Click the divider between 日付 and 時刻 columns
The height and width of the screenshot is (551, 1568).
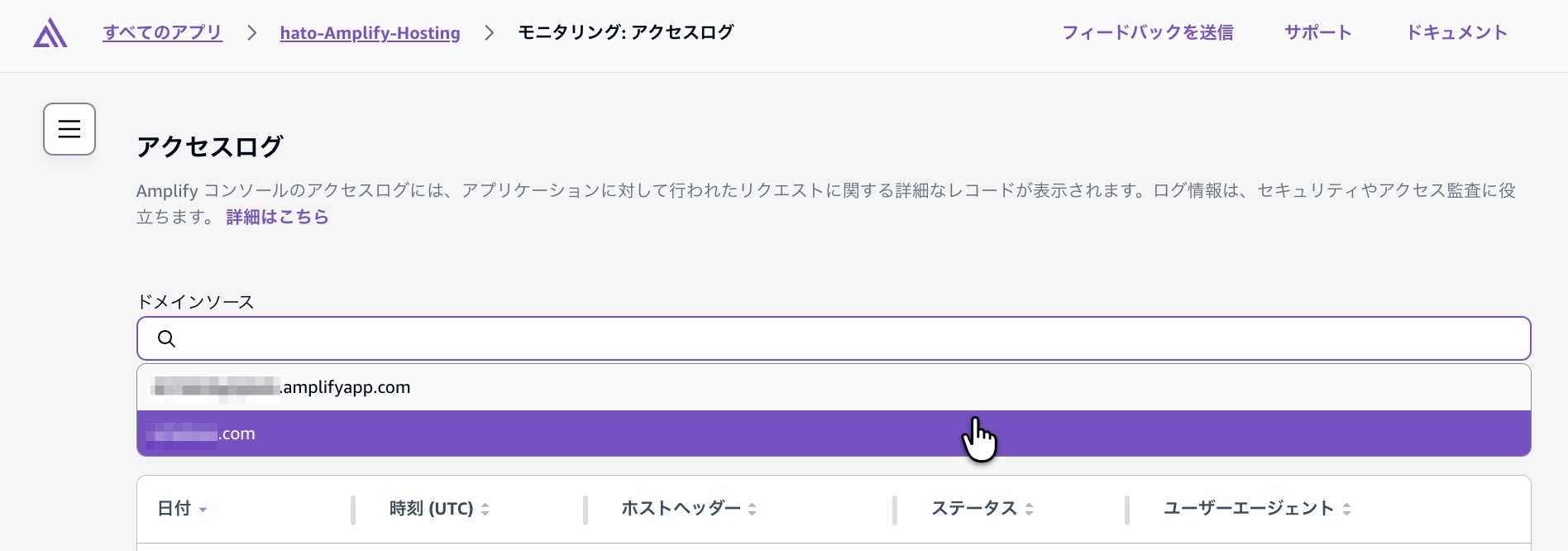point(353,510)
